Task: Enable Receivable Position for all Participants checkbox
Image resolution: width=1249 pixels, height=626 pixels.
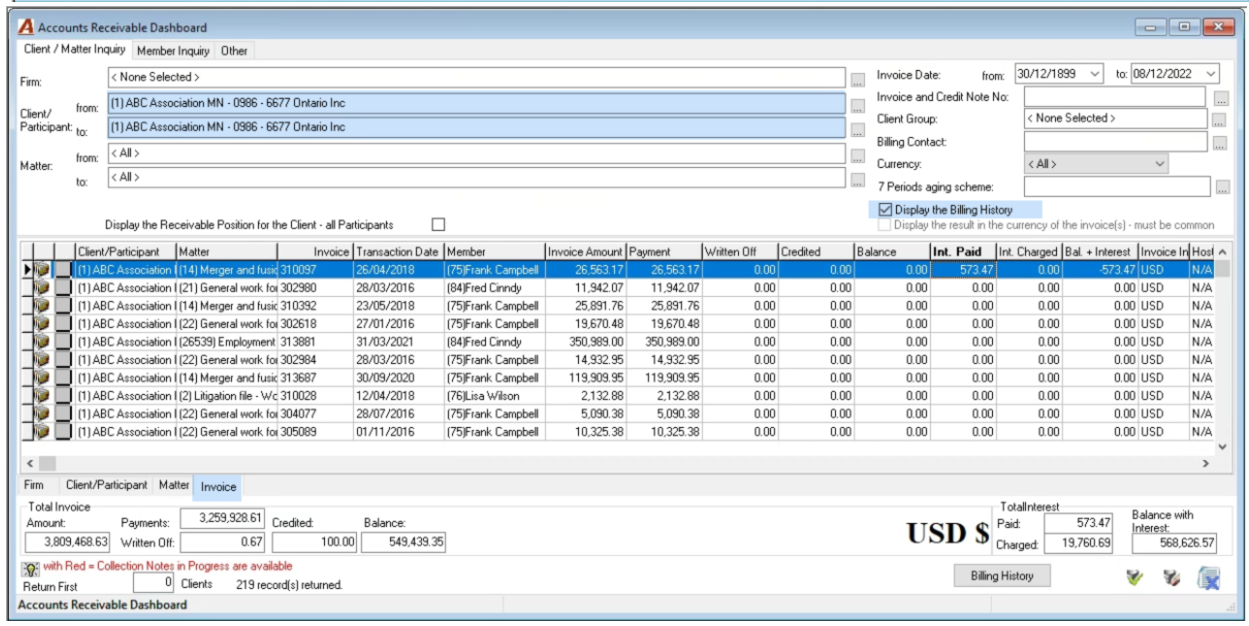Action: (438, 225)
